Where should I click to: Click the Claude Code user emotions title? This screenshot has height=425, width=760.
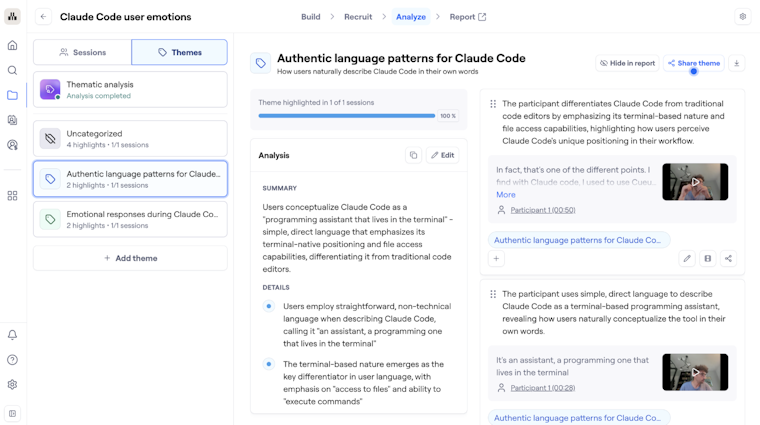click(126, 17)
